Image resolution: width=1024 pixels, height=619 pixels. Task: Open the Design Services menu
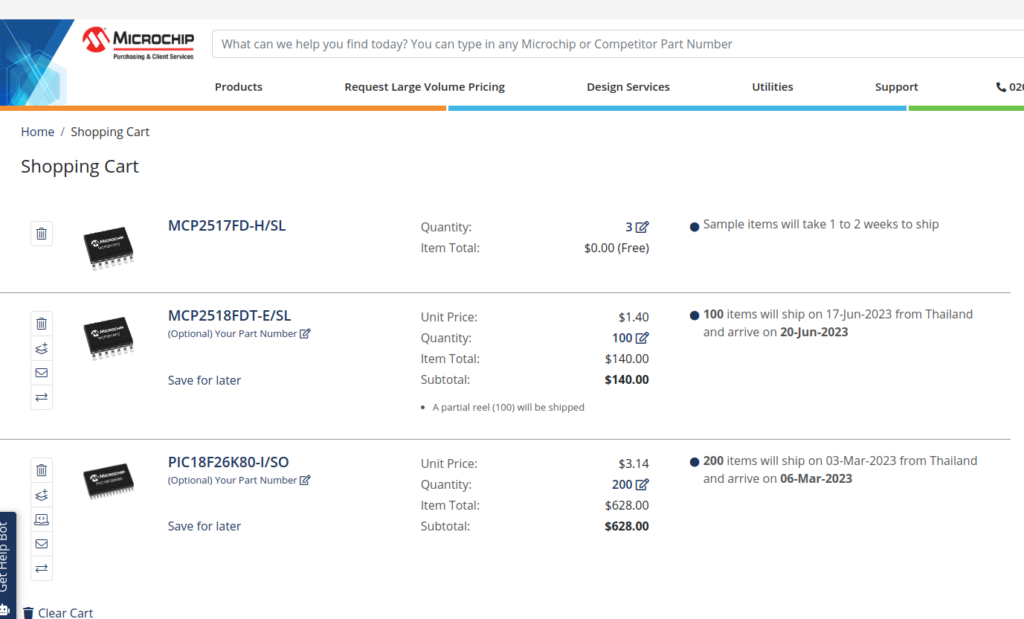click(x=628, y=87)
